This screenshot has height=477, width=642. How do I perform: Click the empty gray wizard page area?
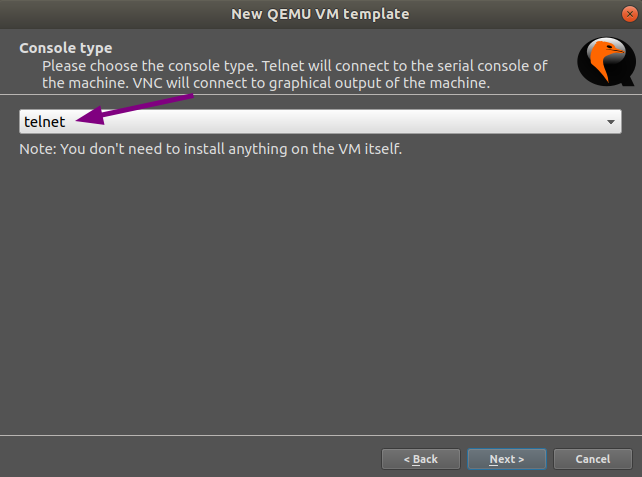320,290
